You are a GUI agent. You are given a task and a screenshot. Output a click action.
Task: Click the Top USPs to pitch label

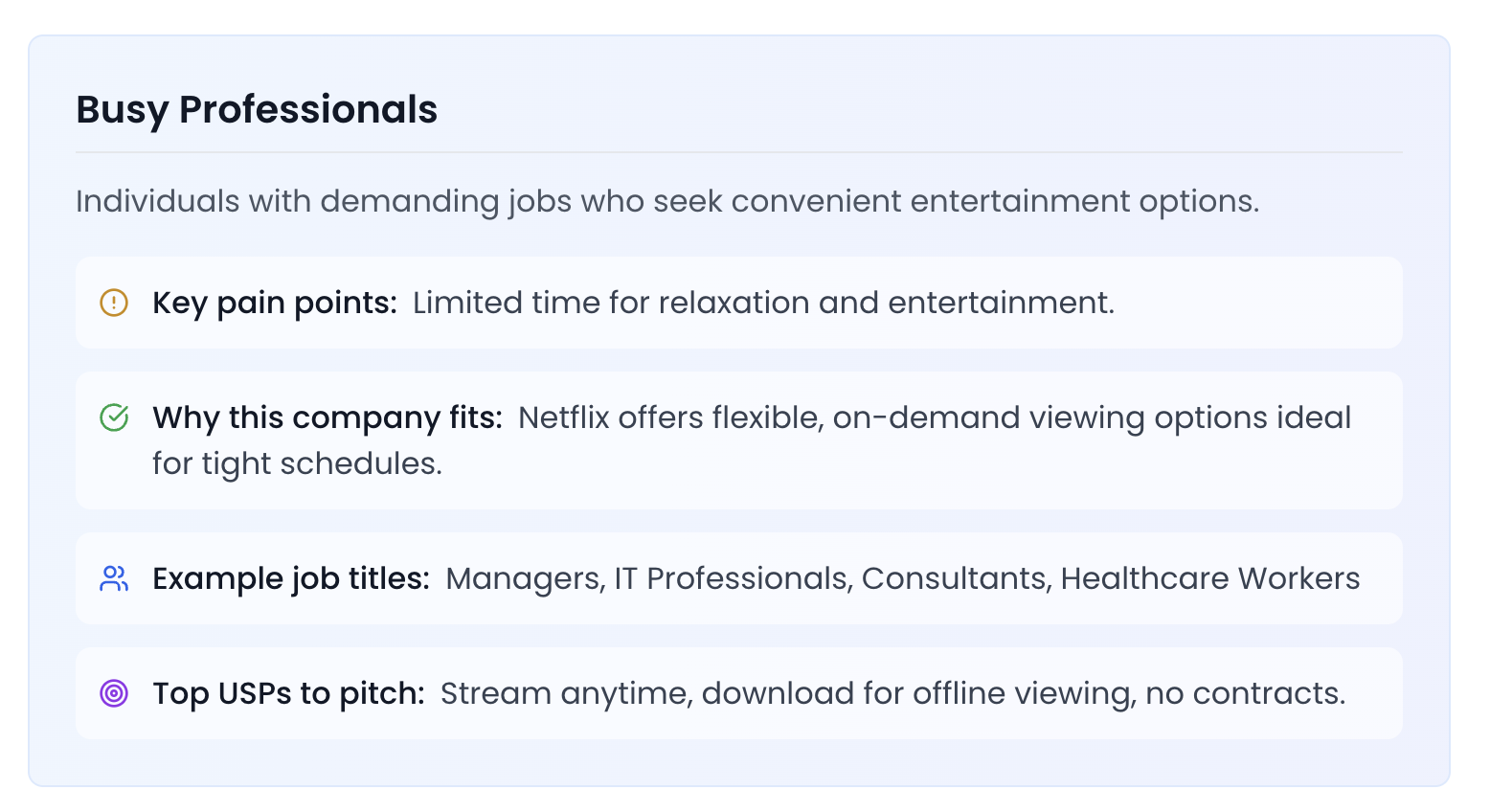point(288,693)
